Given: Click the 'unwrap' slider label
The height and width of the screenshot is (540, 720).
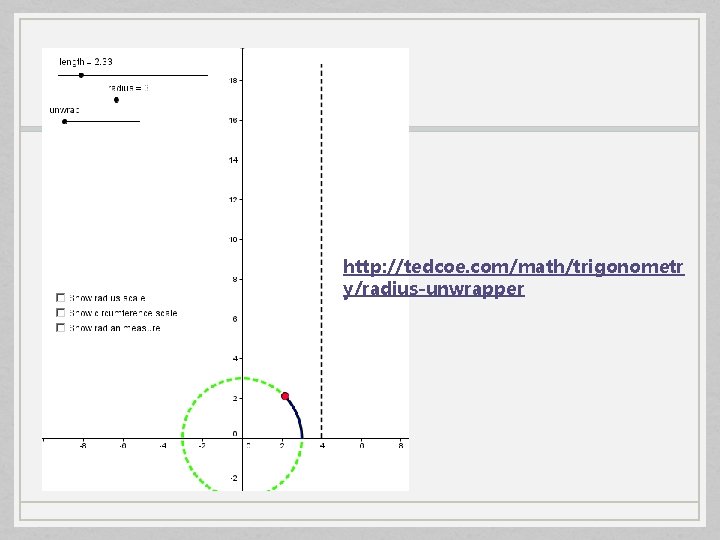Looking at the screenshot, I should 64,110.
